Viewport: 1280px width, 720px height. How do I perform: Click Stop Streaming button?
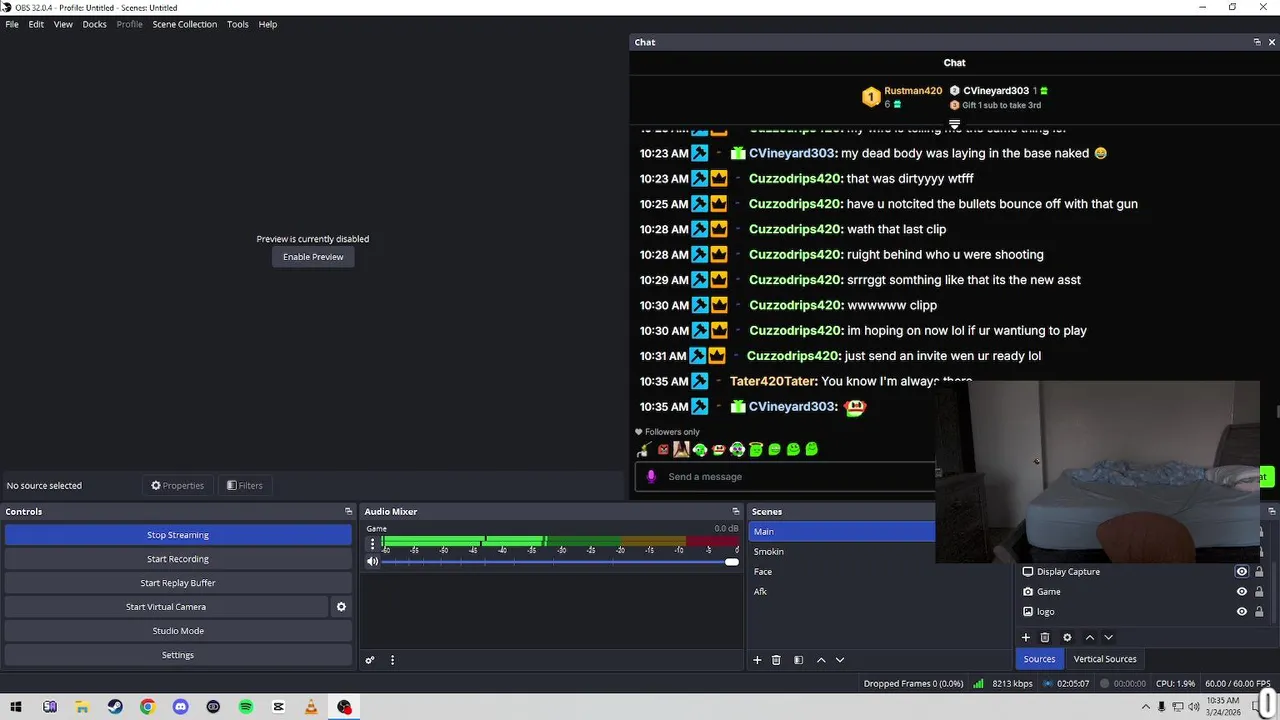point(178,535)
